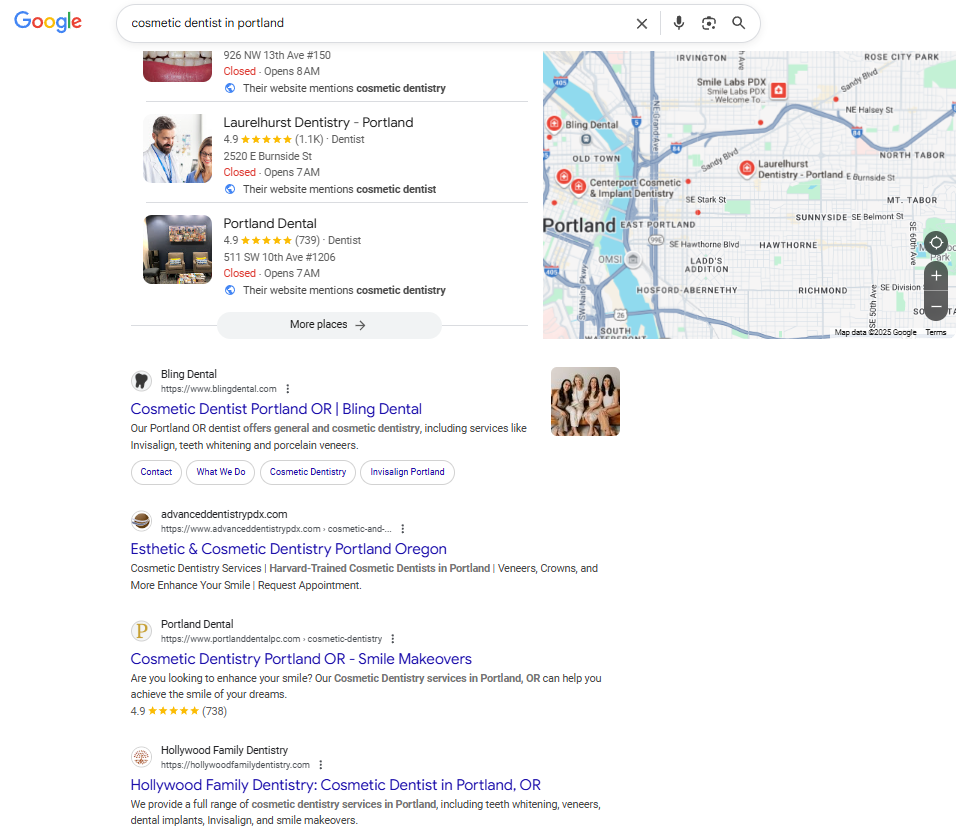This screenshot has width=975, height=838.
Task: Open more options for Hollywood Family Dentistry result
Action: (x=320, y=765)
